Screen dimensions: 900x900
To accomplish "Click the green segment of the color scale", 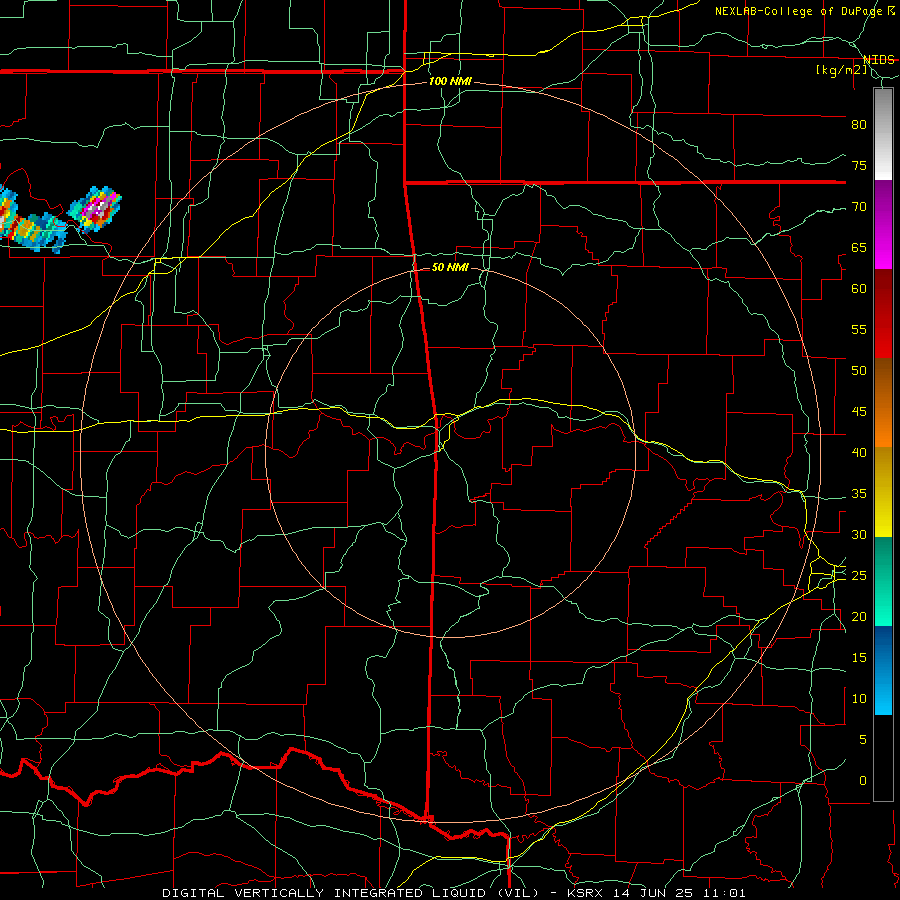I will coord(883,581).
